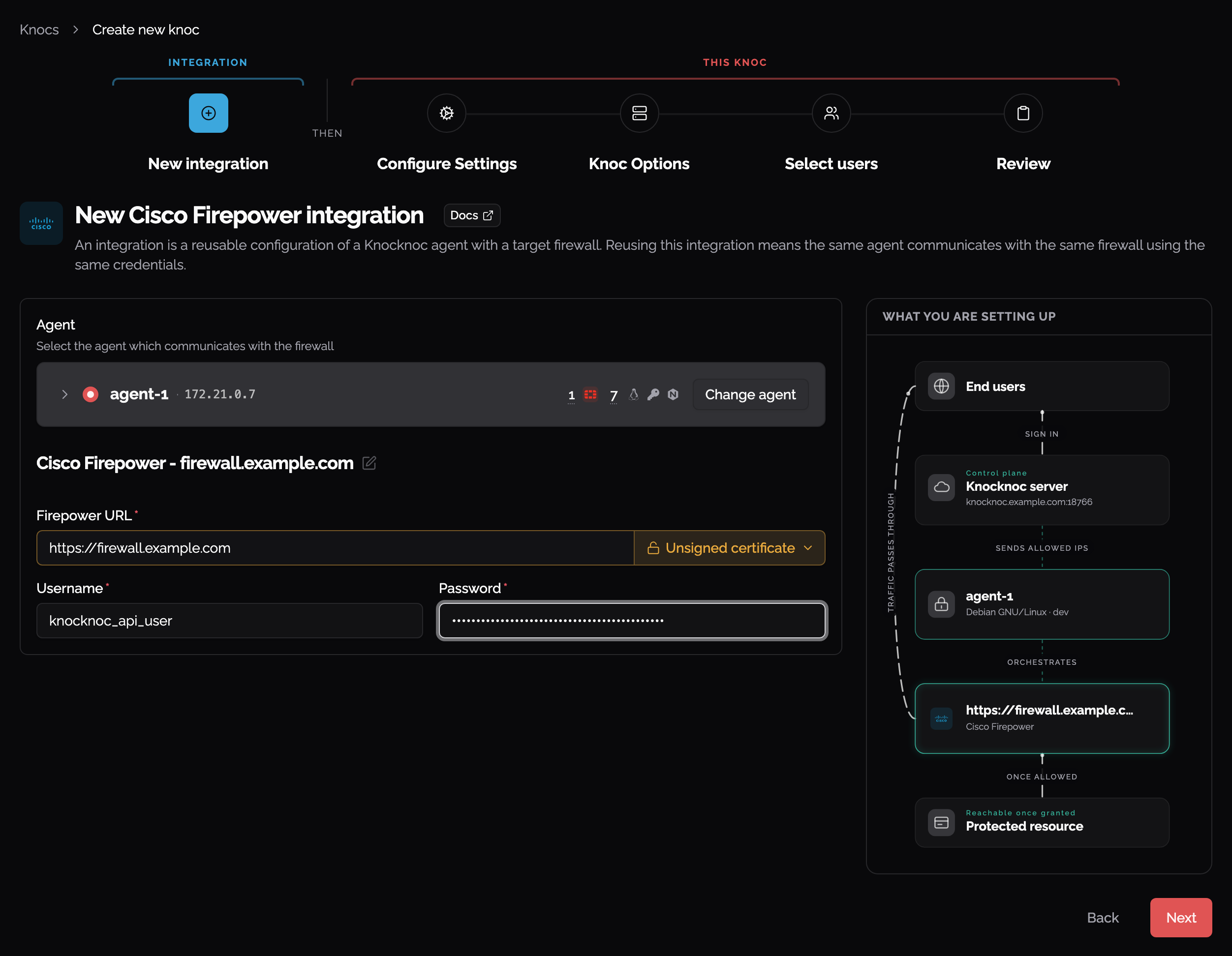Screen dimensions: 1232x956
Task: Click the Cisco Firepower icon in diagram
Action: (941, 718)
